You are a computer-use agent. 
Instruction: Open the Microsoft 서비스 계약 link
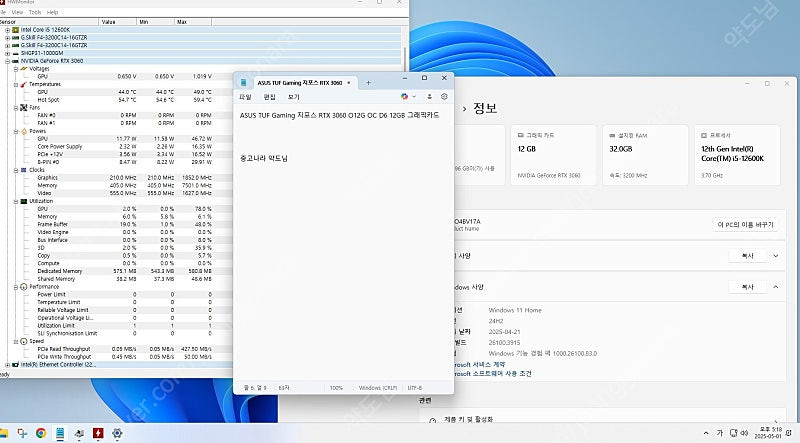click(480, 364)
